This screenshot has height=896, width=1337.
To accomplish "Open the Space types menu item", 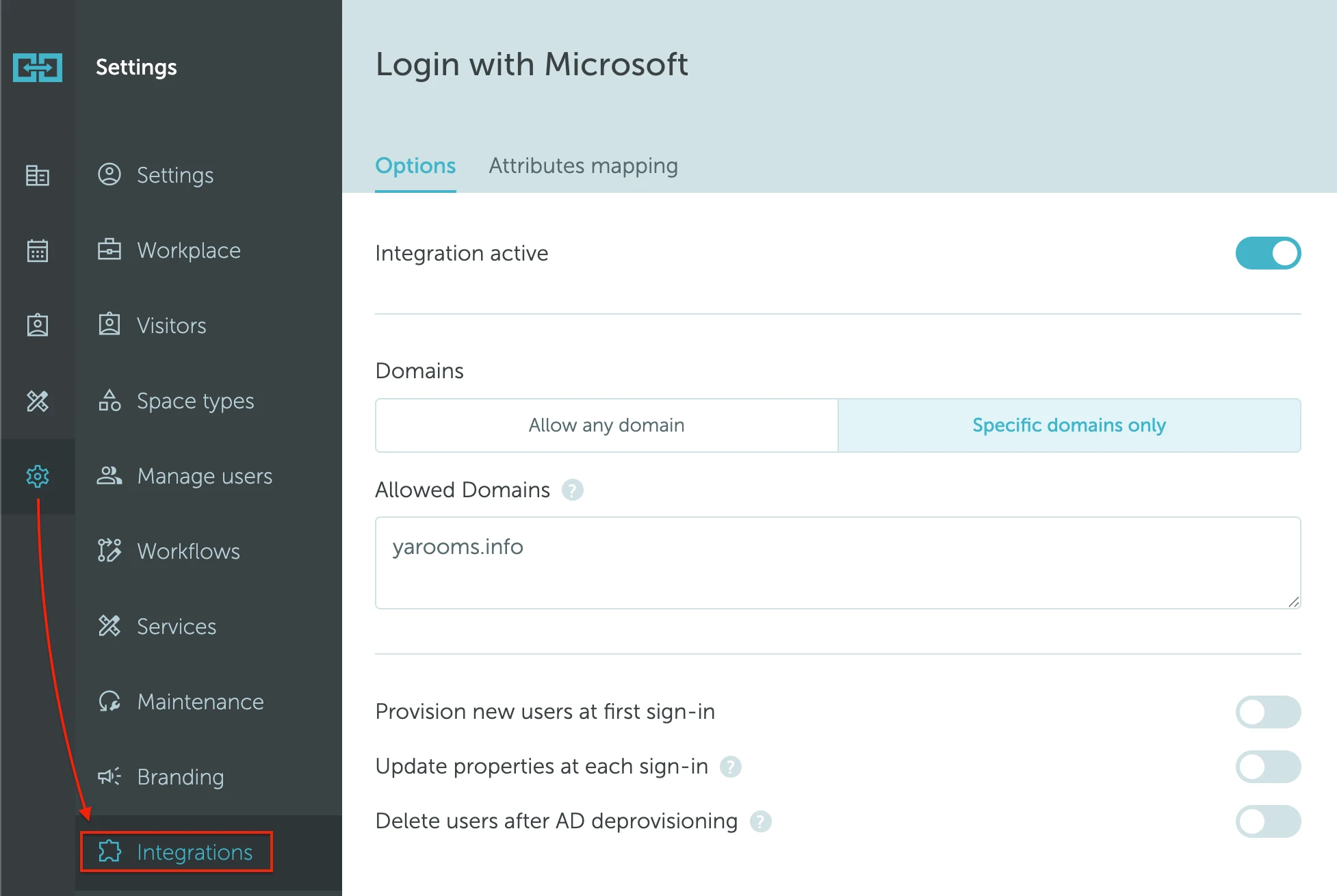I will pos(209,401).
